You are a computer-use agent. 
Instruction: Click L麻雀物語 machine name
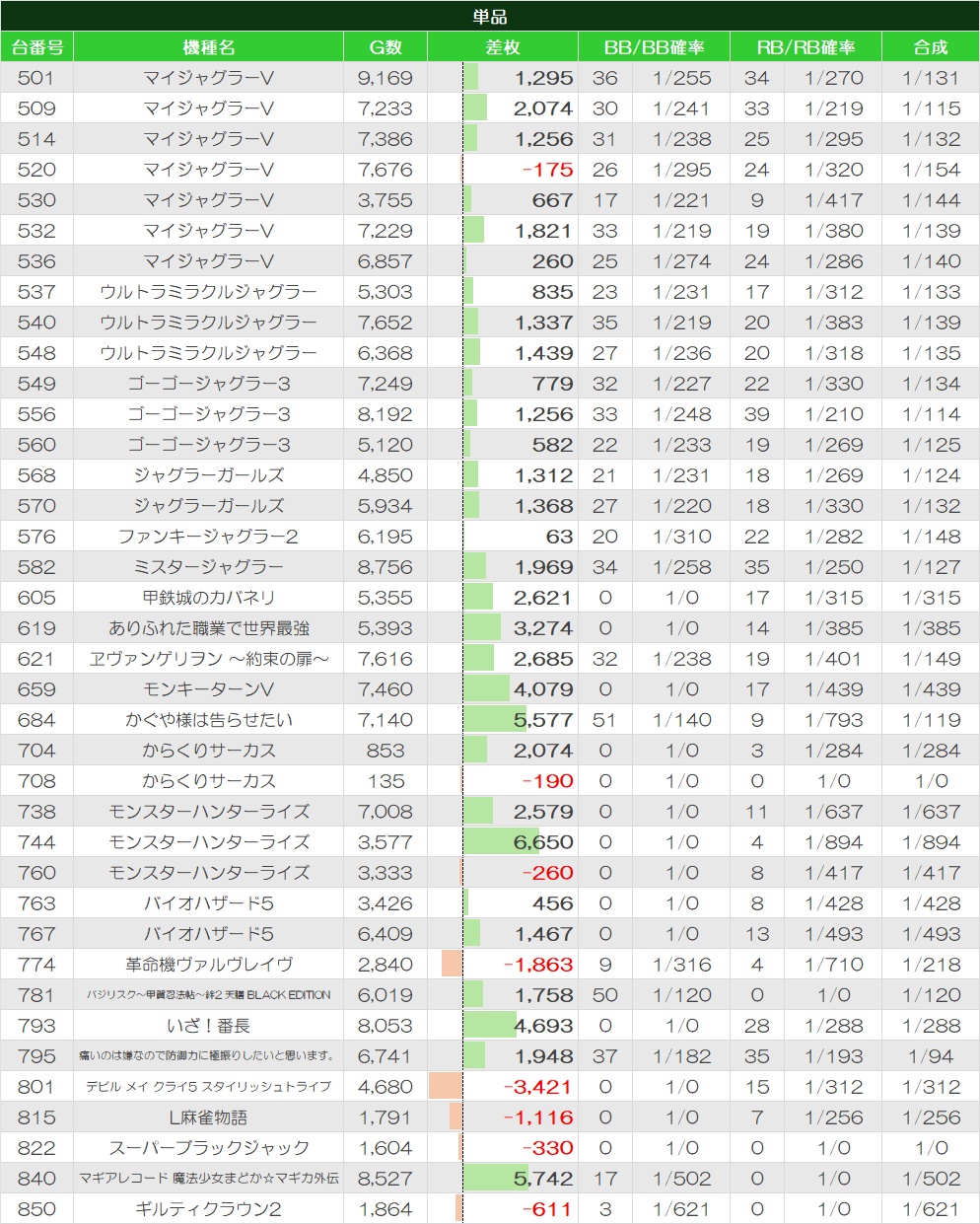point(208,1117)
